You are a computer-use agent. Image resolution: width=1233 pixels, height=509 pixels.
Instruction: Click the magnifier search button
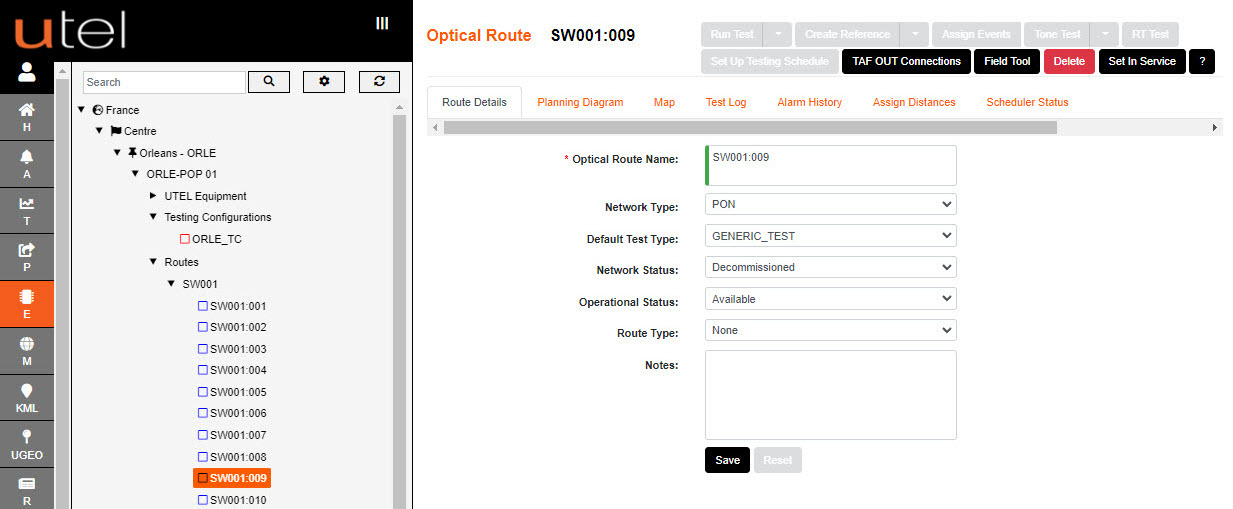(x=269, y=82)
